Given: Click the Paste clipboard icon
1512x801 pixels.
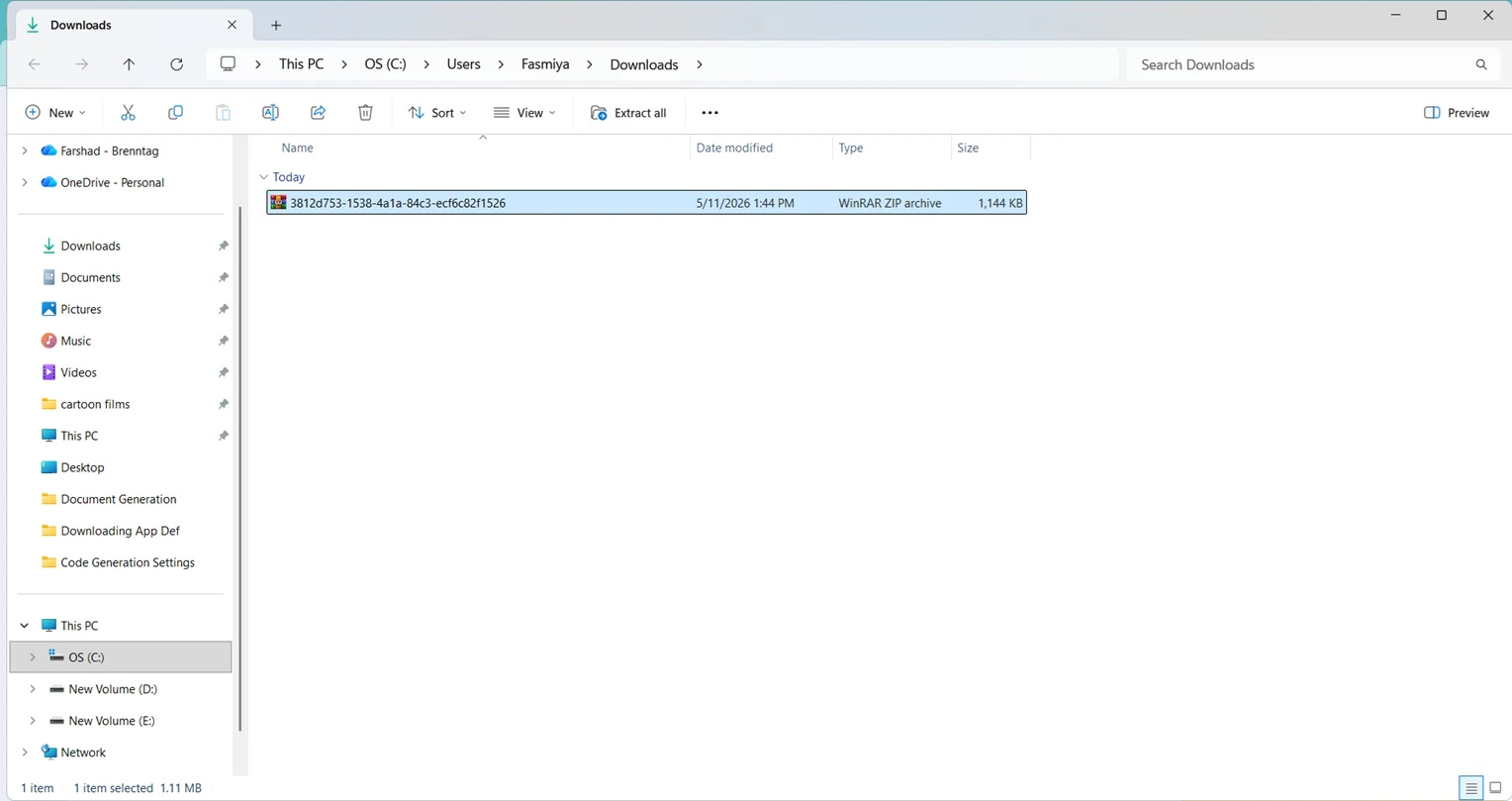Looking at the screenshot, I should point(223,113).
